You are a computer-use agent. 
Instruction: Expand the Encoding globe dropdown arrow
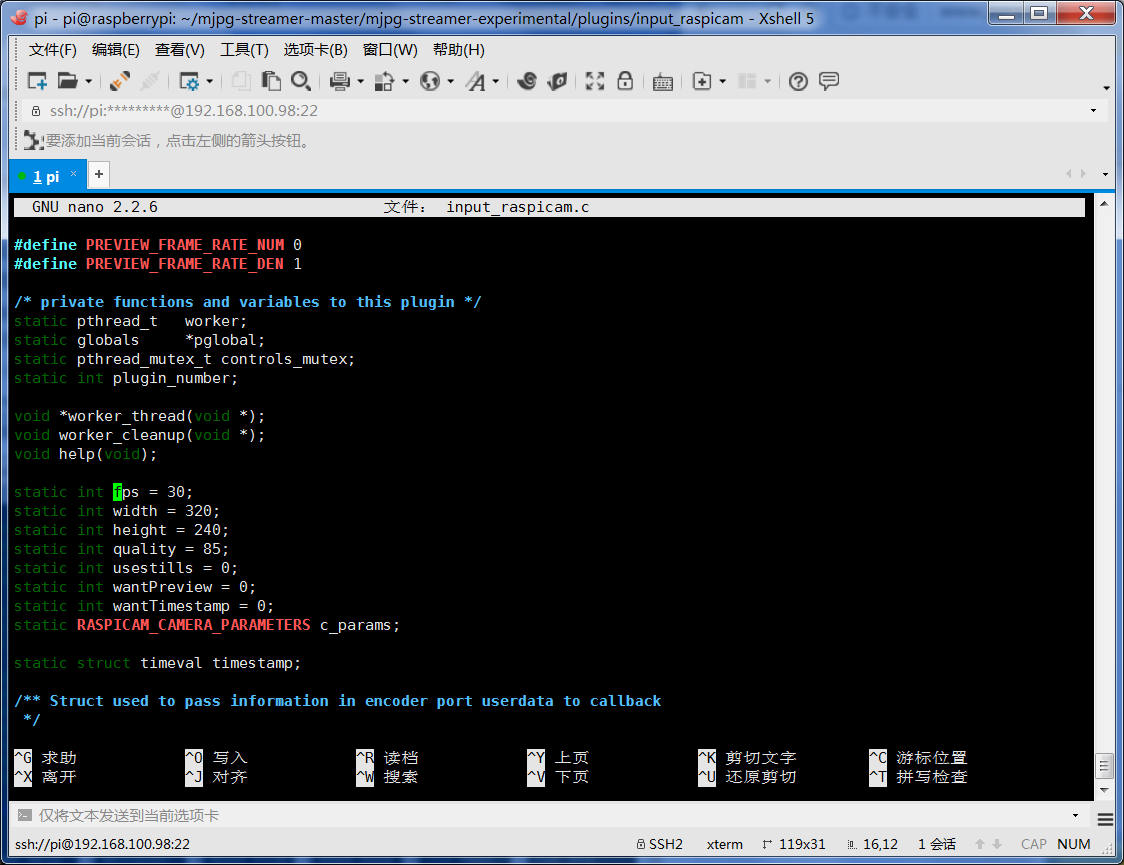(450, 82)
